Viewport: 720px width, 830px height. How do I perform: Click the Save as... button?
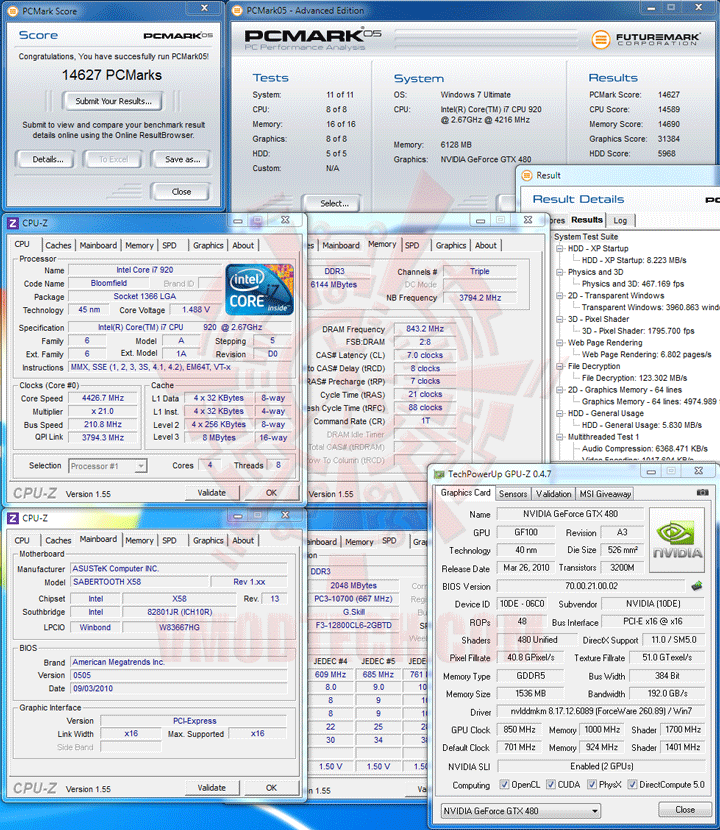click(181, 159)
